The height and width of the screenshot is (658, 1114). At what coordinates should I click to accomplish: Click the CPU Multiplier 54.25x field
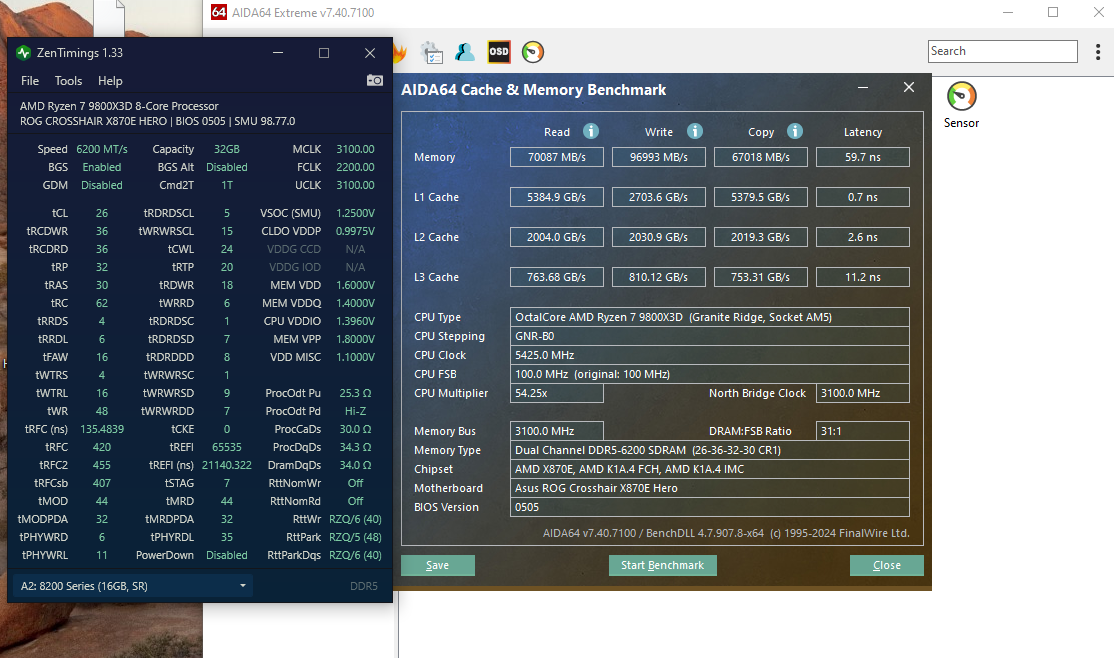(557, 393)
